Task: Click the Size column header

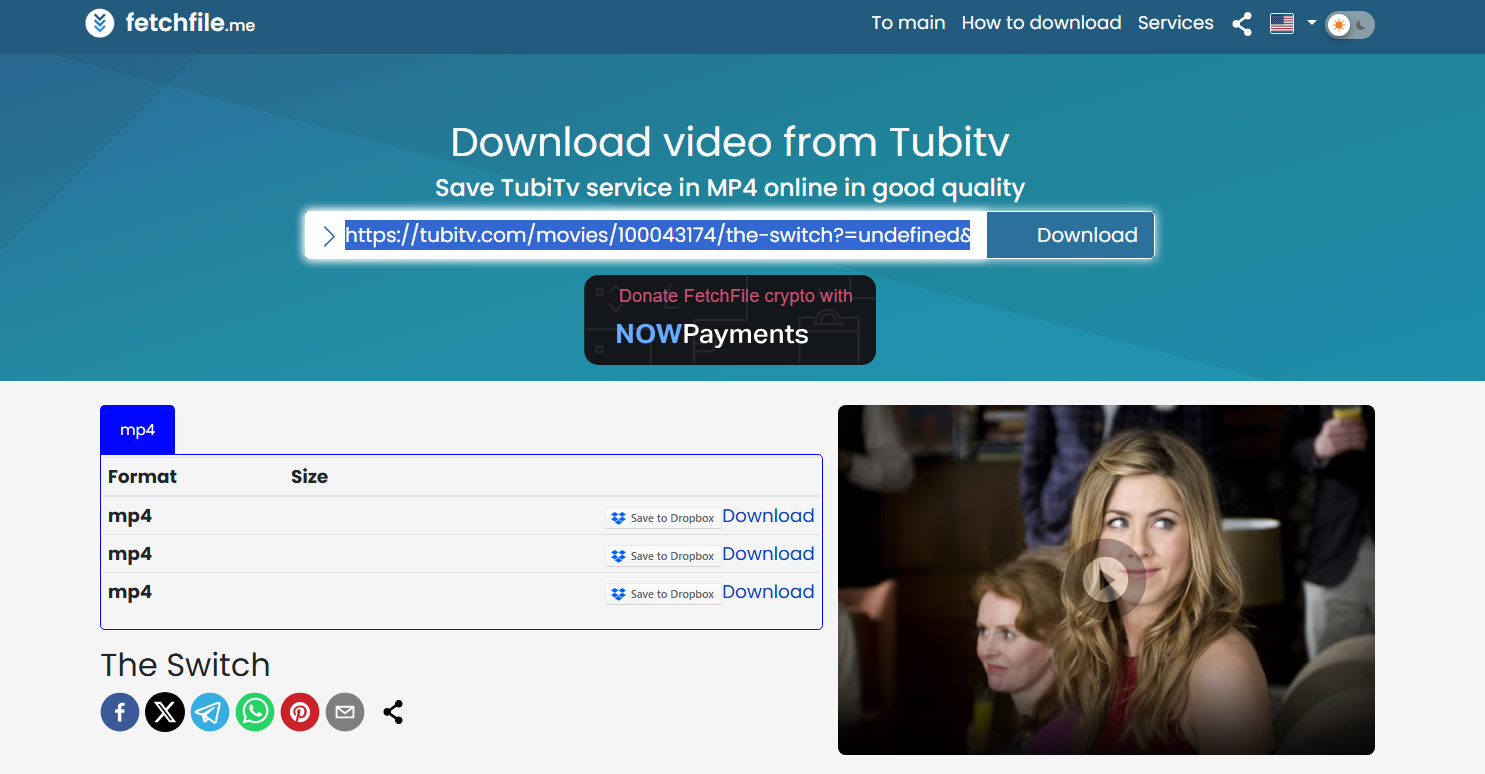Action: pos(309,477)
